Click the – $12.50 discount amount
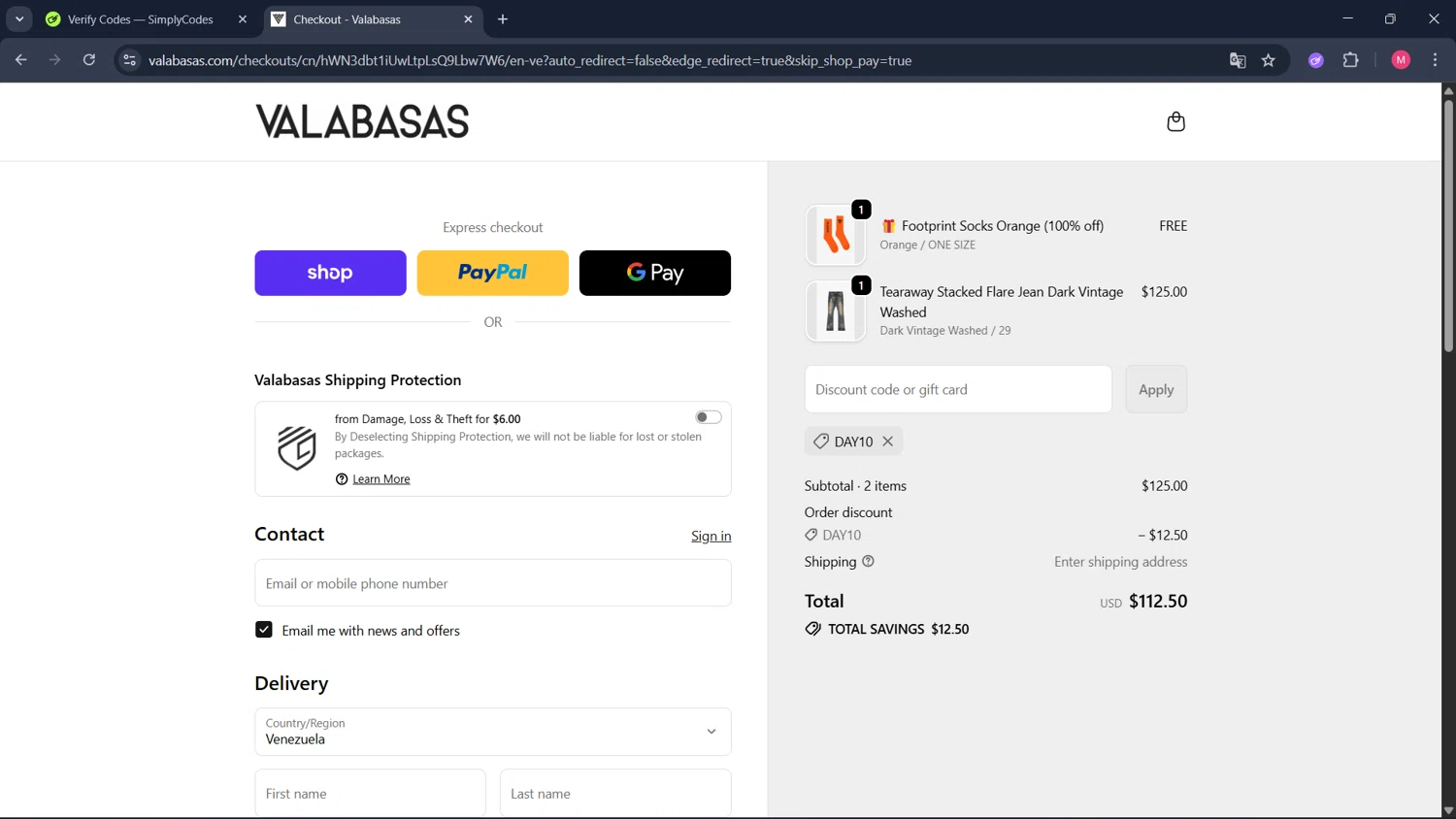The image size is (1456, 819). (x=1162, y=535)
